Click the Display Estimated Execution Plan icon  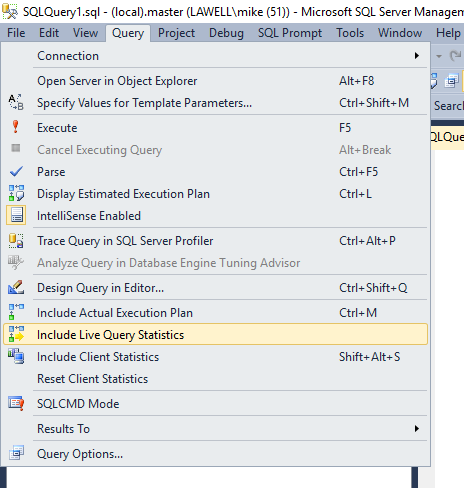coord(16,193)
